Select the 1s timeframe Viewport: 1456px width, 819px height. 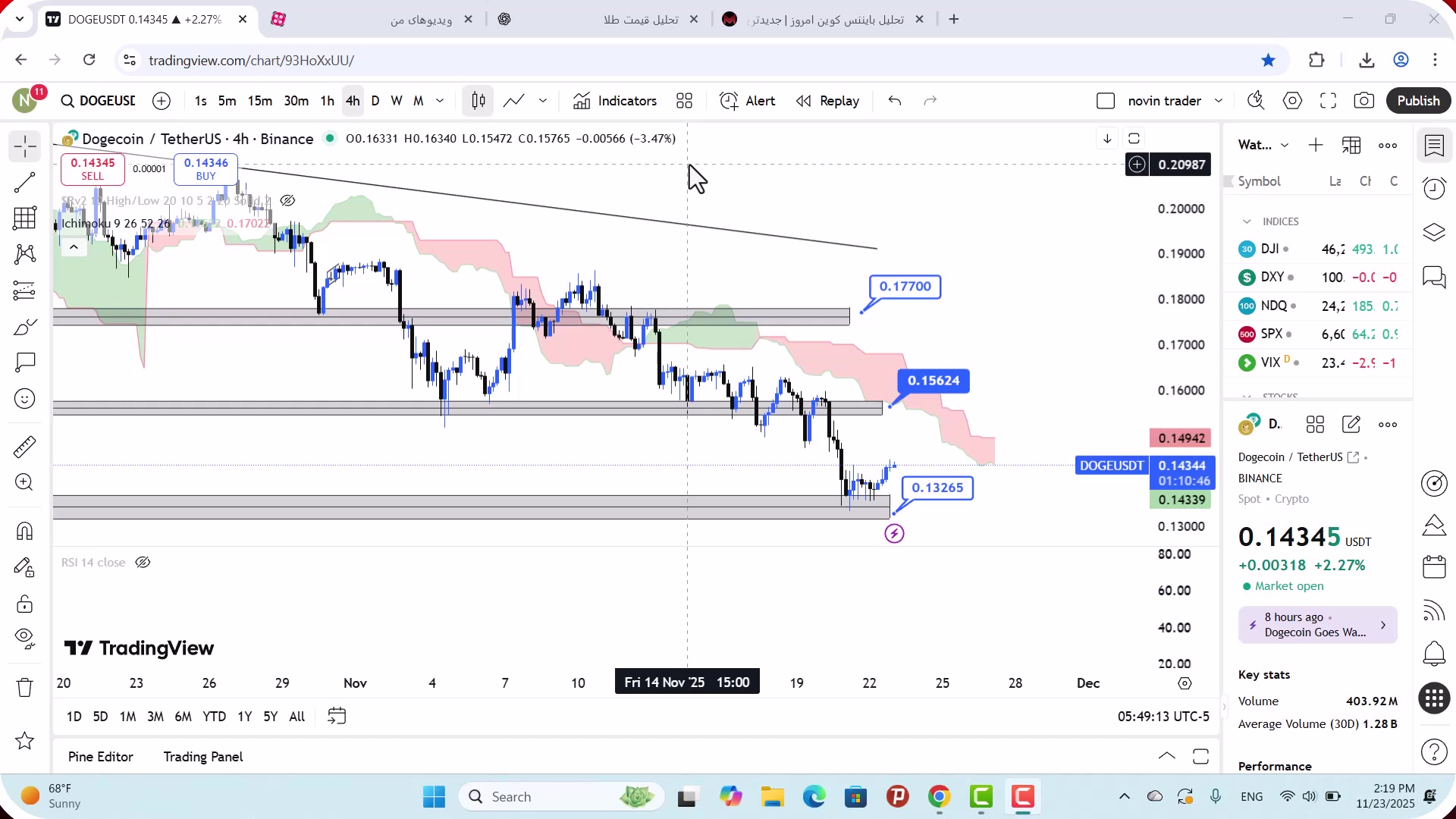point(200,101)
